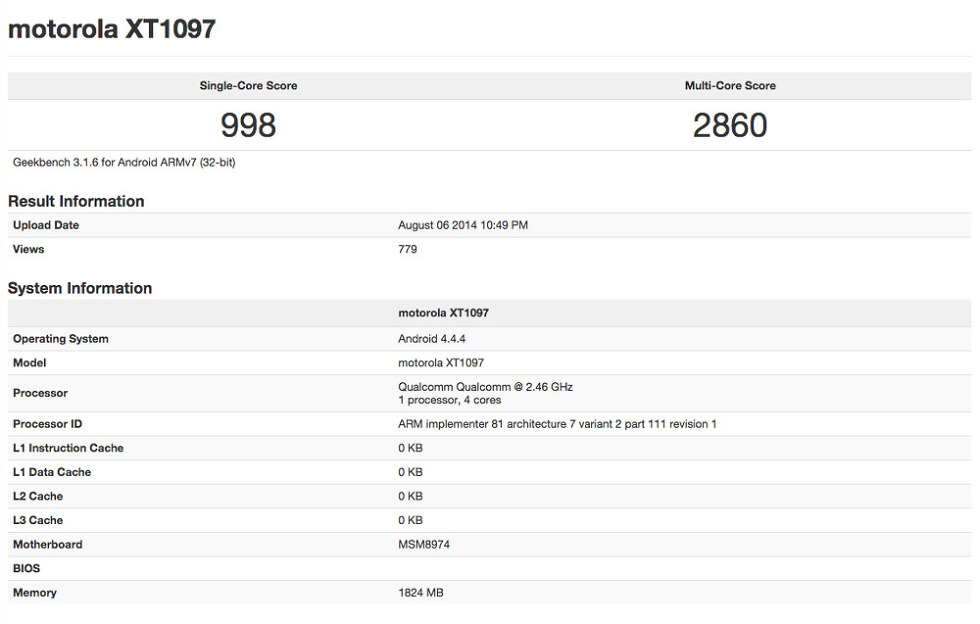Click the motorola XT1097 page title
The image size is (980, 624).
(x=111, y=29)
